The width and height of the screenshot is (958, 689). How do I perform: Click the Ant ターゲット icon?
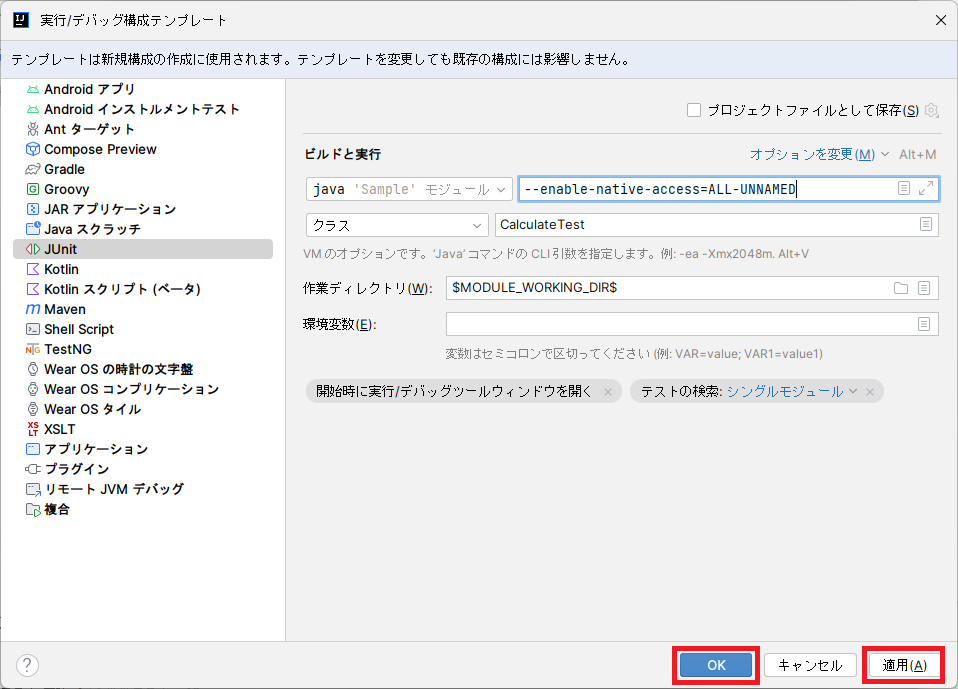pos(33,129)
